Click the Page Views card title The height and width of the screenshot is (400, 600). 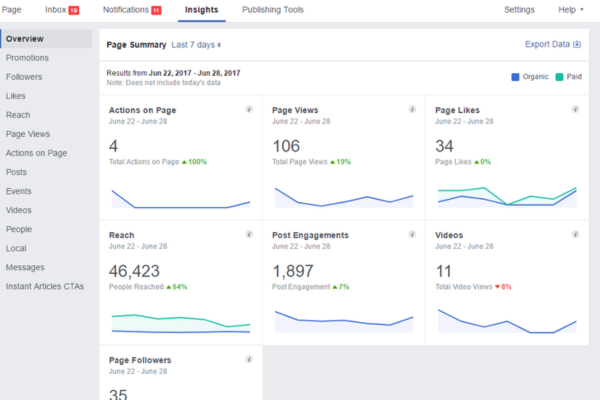(x=295, y=110)
